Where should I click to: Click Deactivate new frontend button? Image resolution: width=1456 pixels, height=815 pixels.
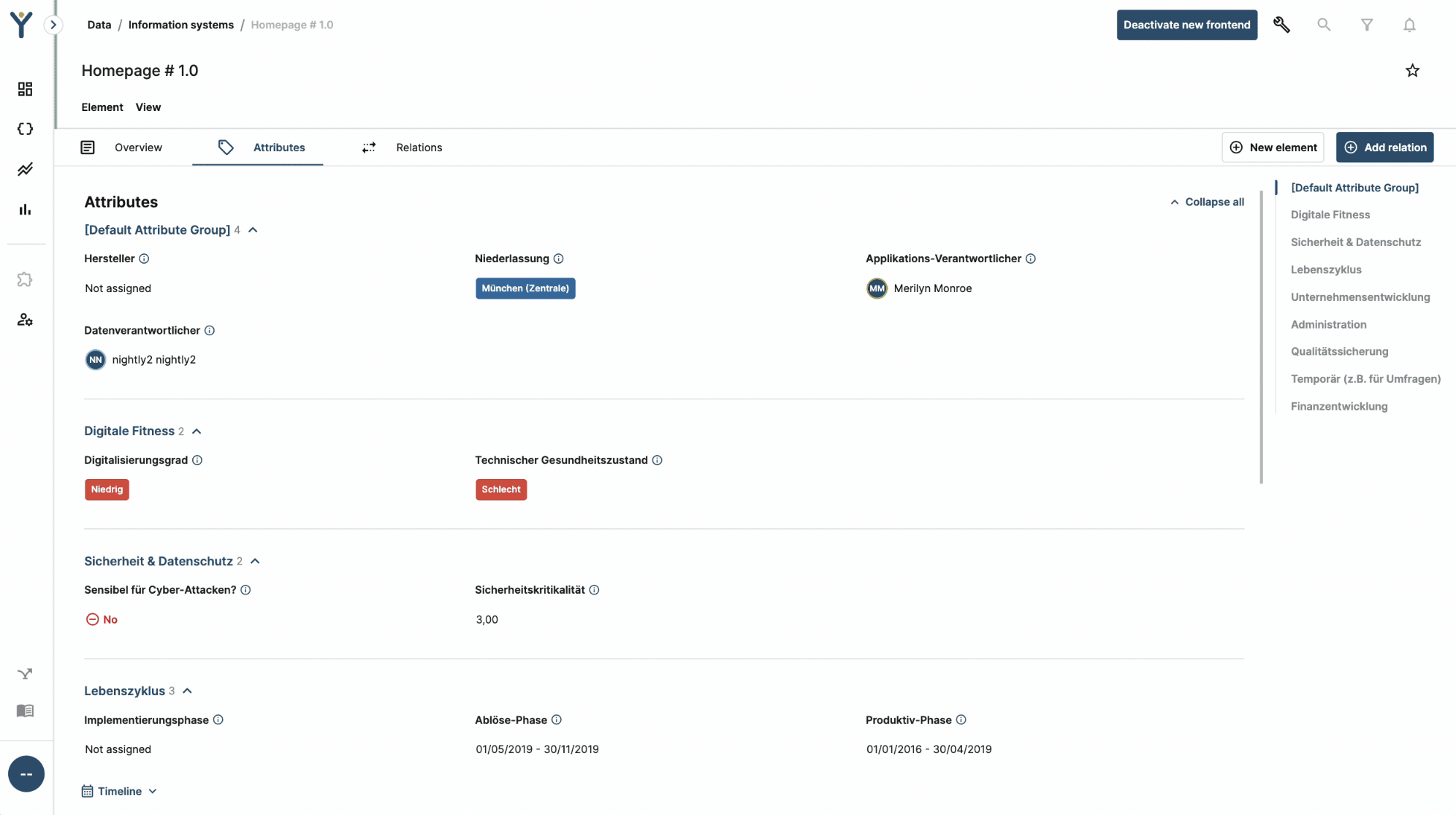click(x=1186, y=25)
